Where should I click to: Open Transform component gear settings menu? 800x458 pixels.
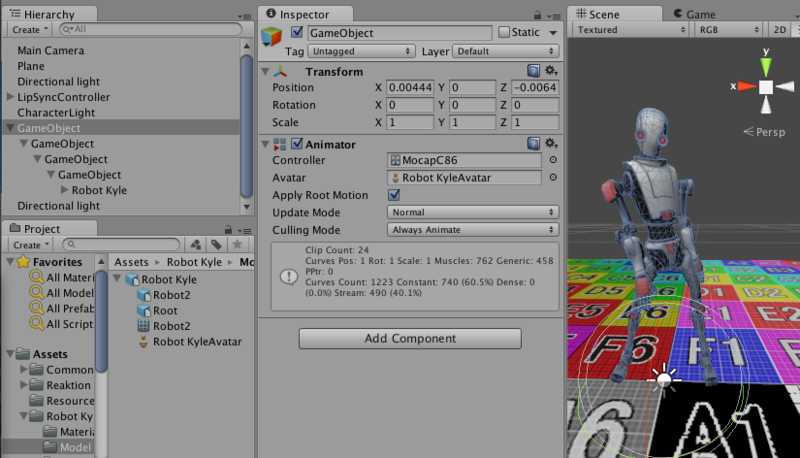coord(551,71)
